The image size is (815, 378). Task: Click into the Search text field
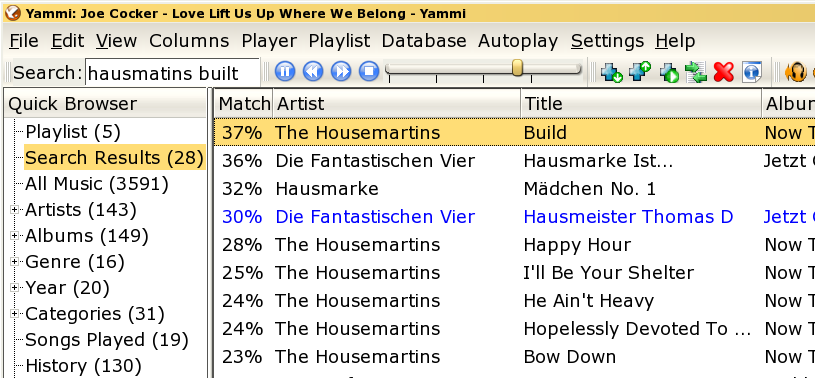coord(172,73)
